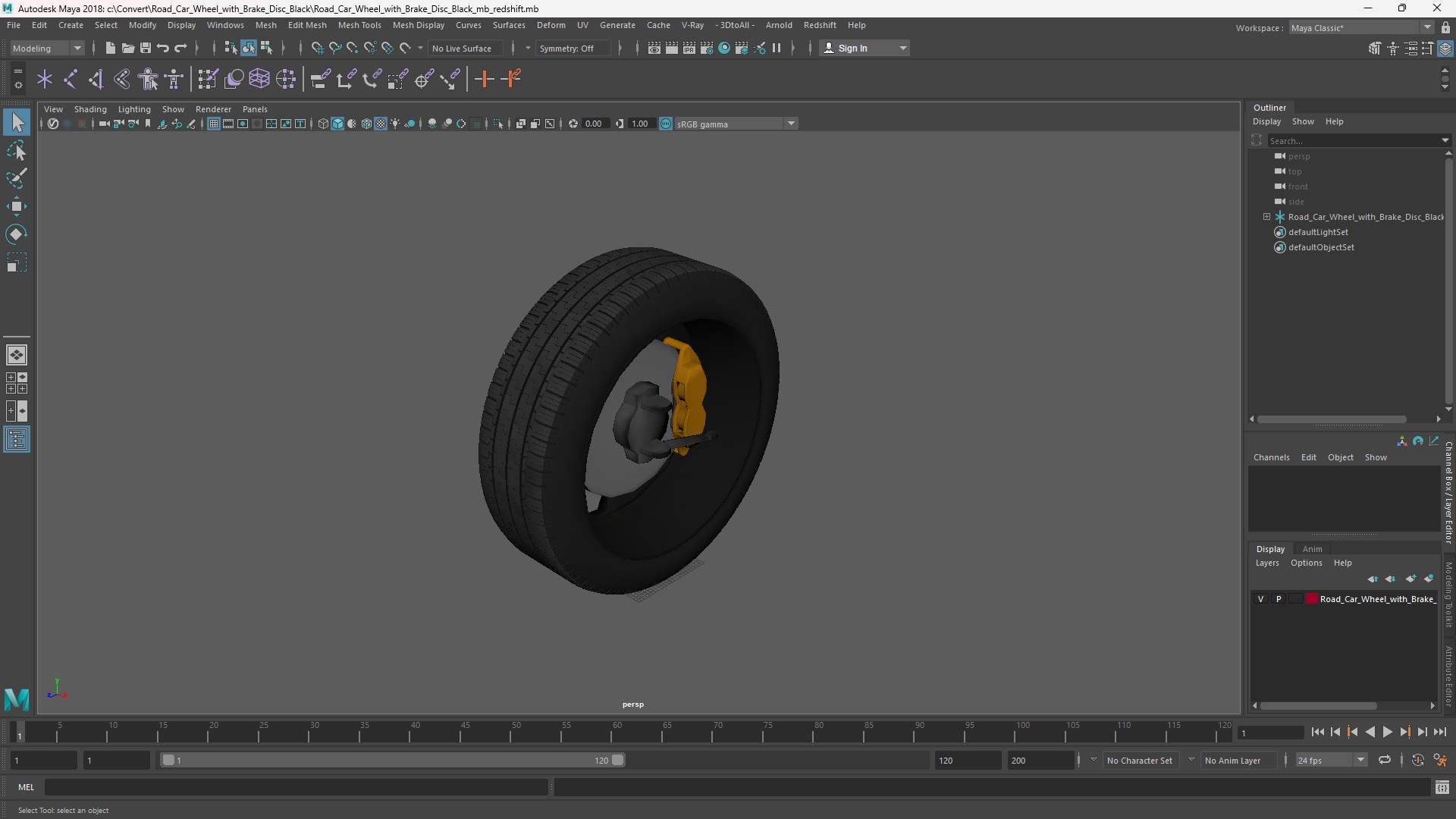
Task: Select the arrow Select tool in the toolbox
Action: [17, 122]
